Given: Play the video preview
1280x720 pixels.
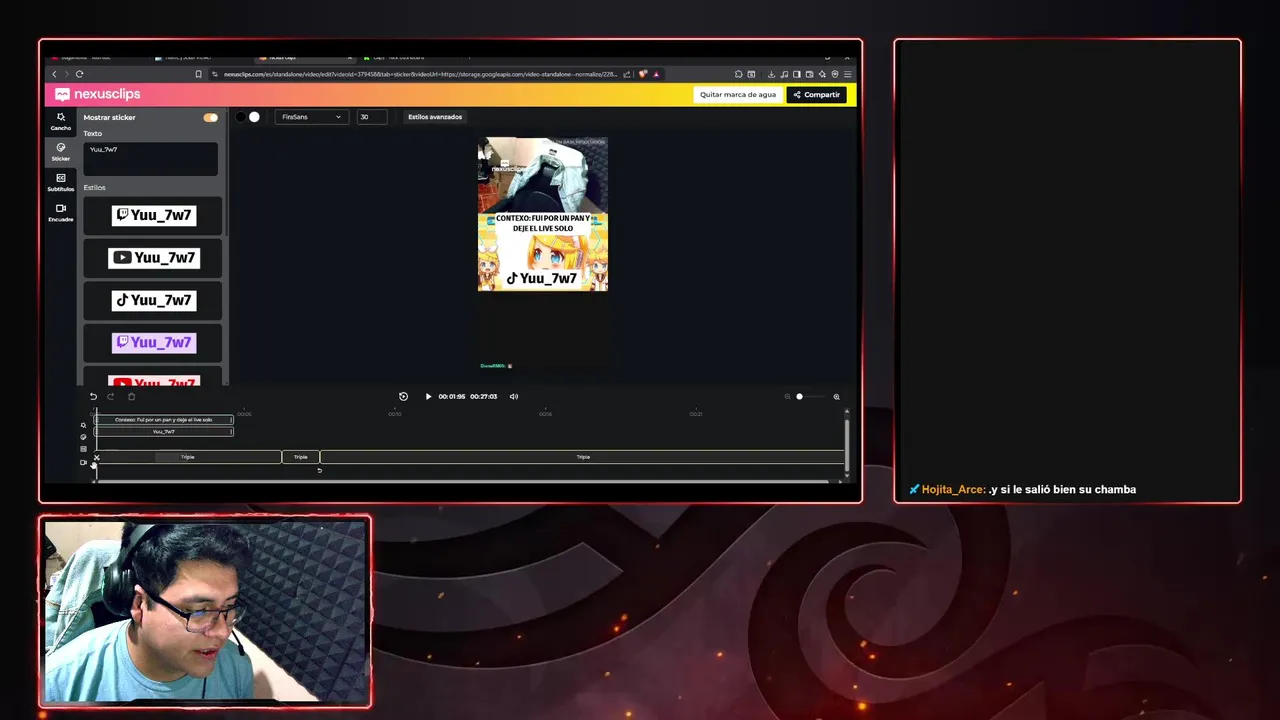Looking at the screenshot, I should 428,397.
